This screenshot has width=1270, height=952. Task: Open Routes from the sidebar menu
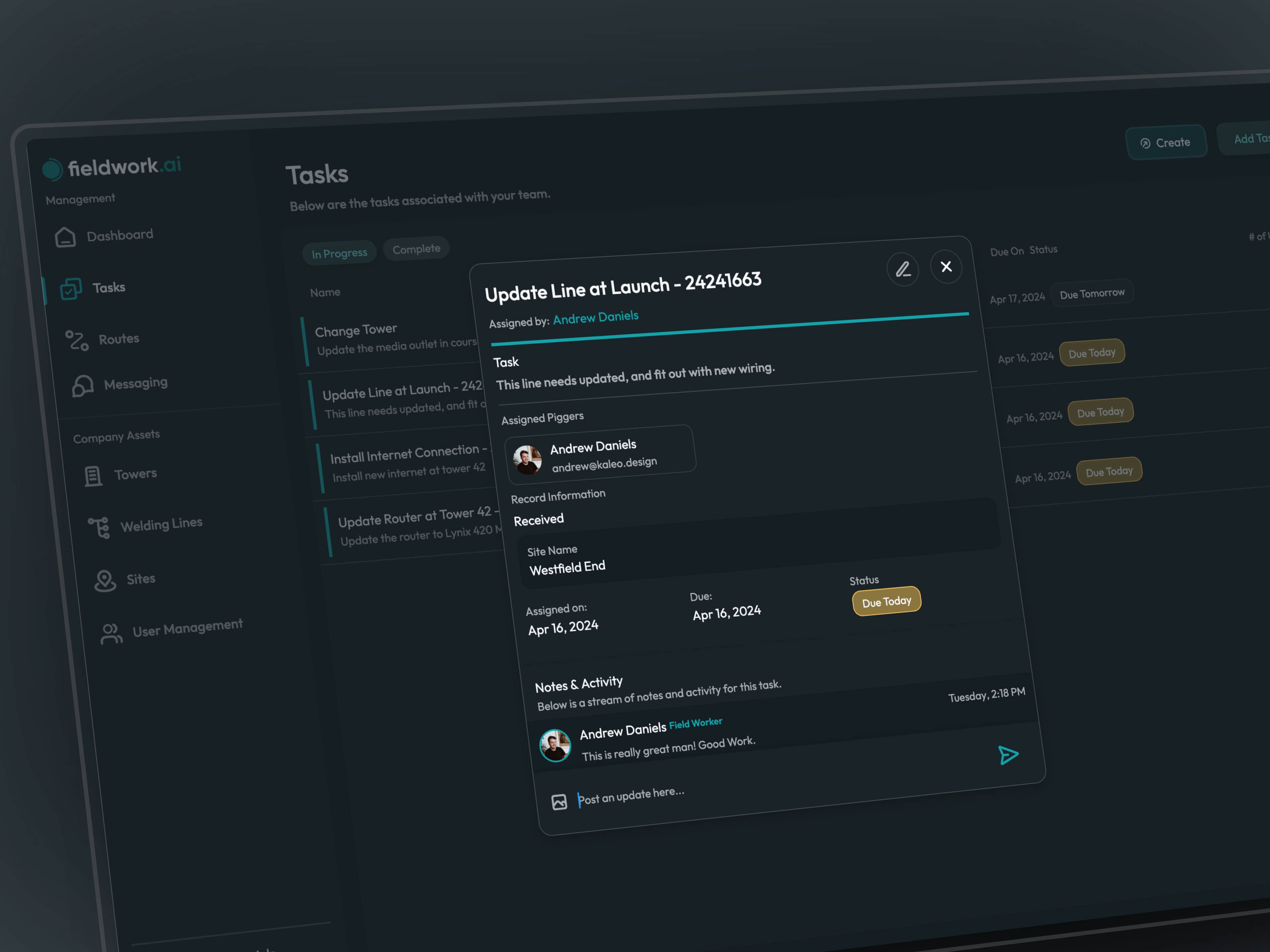pos(119,338)
